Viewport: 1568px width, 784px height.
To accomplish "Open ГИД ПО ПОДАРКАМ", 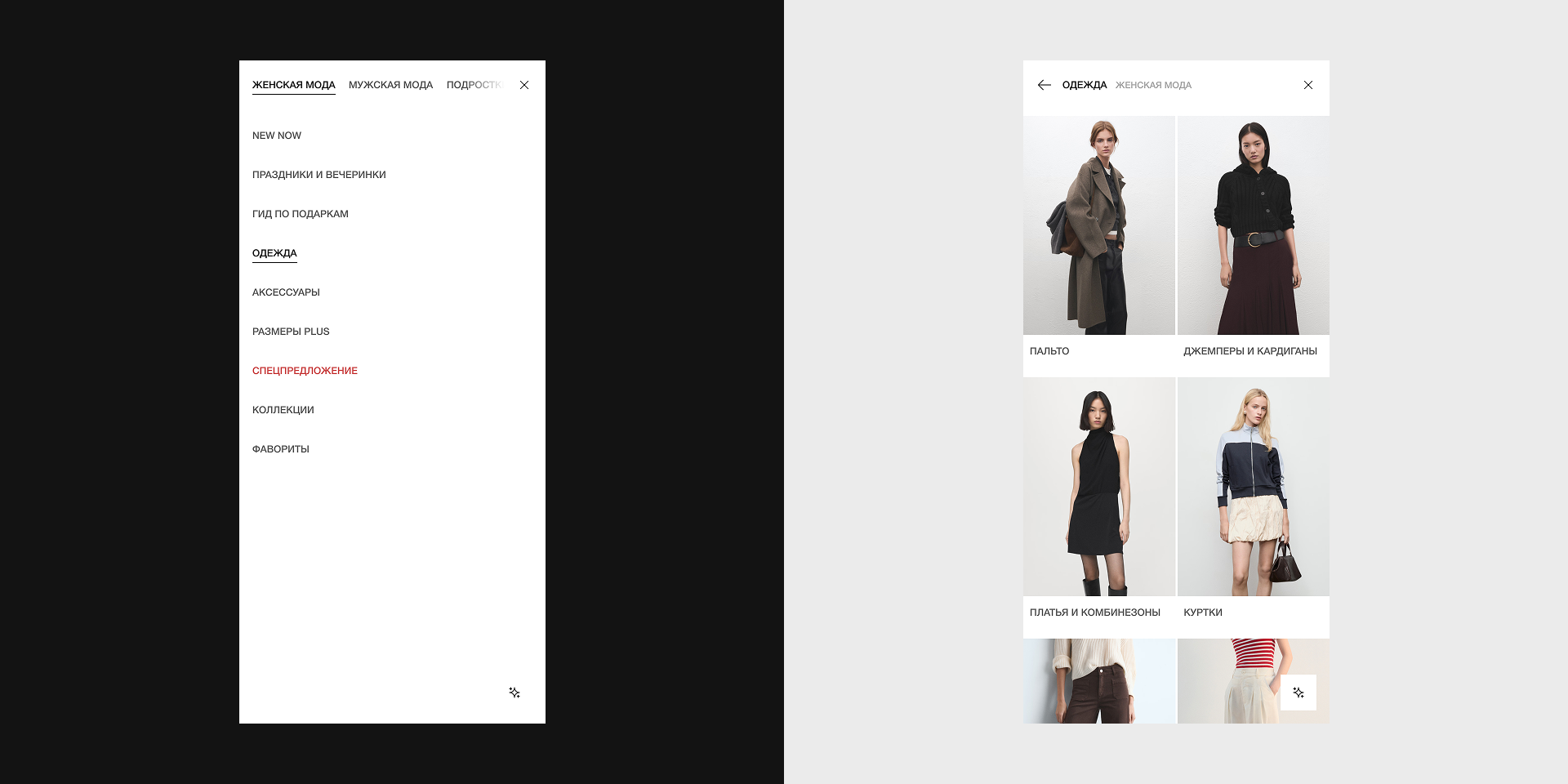I will 300,214.
